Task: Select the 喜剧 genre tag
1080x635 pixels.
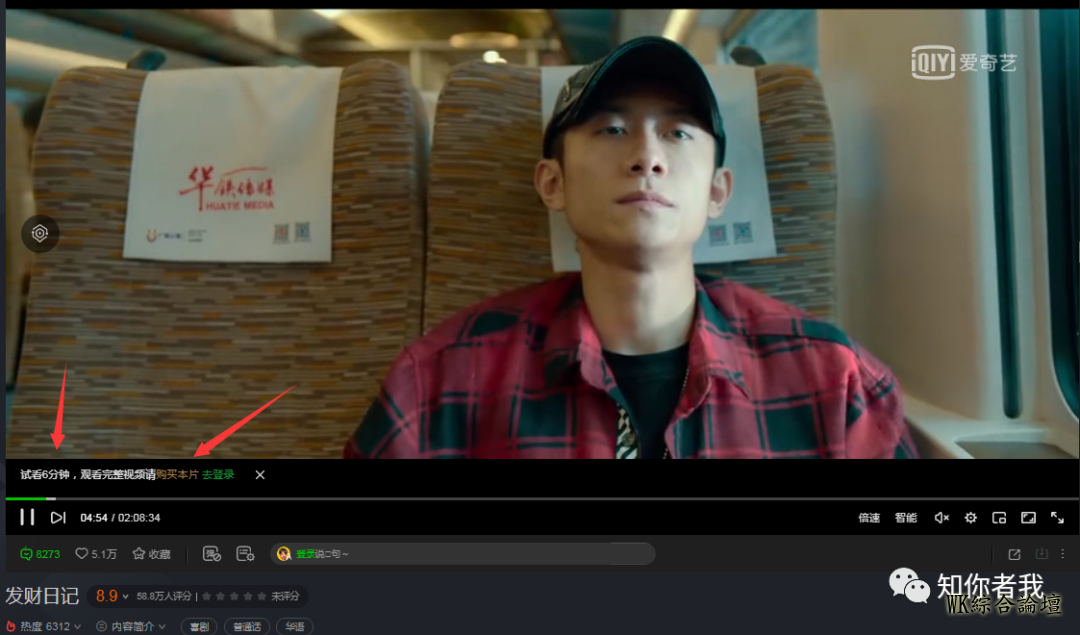Action: tap(198, 627)
